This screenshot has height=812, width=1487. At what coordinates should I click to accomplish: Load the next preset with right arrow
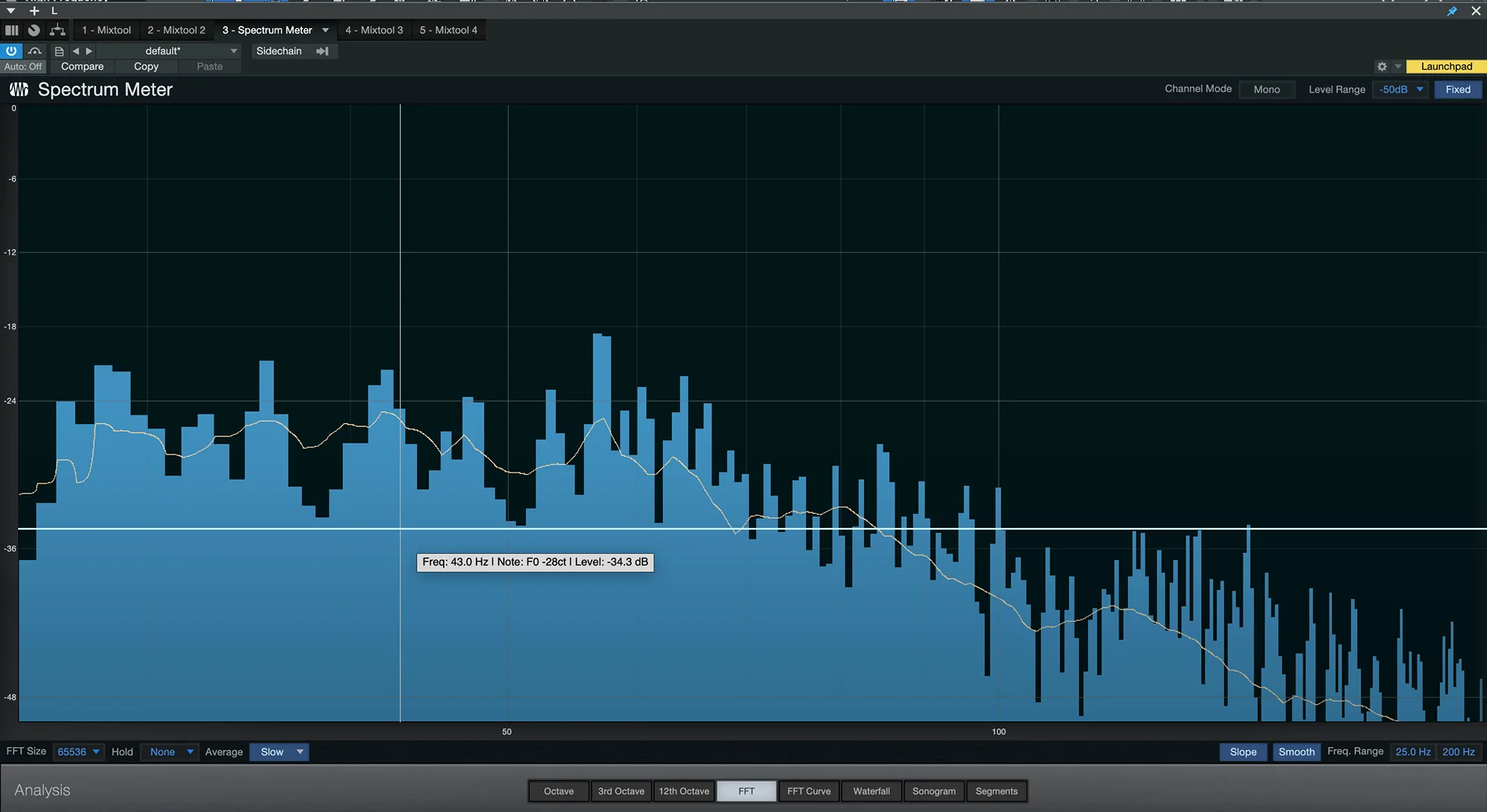(x=88, y=51)
